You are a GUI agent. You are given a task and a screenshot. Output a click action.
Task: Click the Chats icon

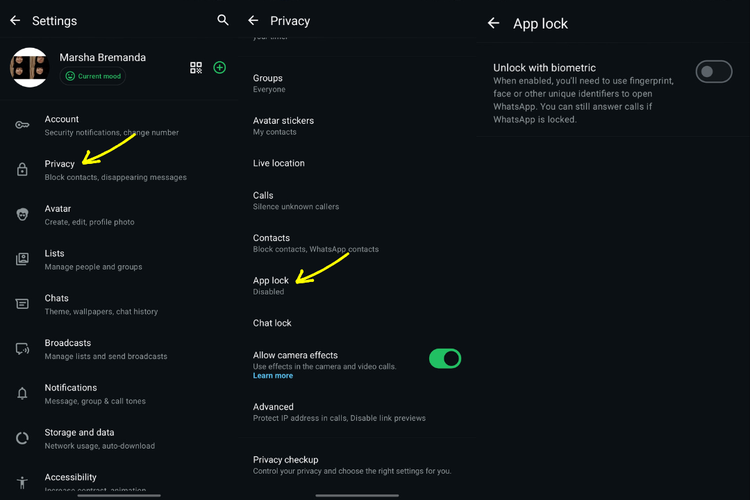tap(22, 304)
